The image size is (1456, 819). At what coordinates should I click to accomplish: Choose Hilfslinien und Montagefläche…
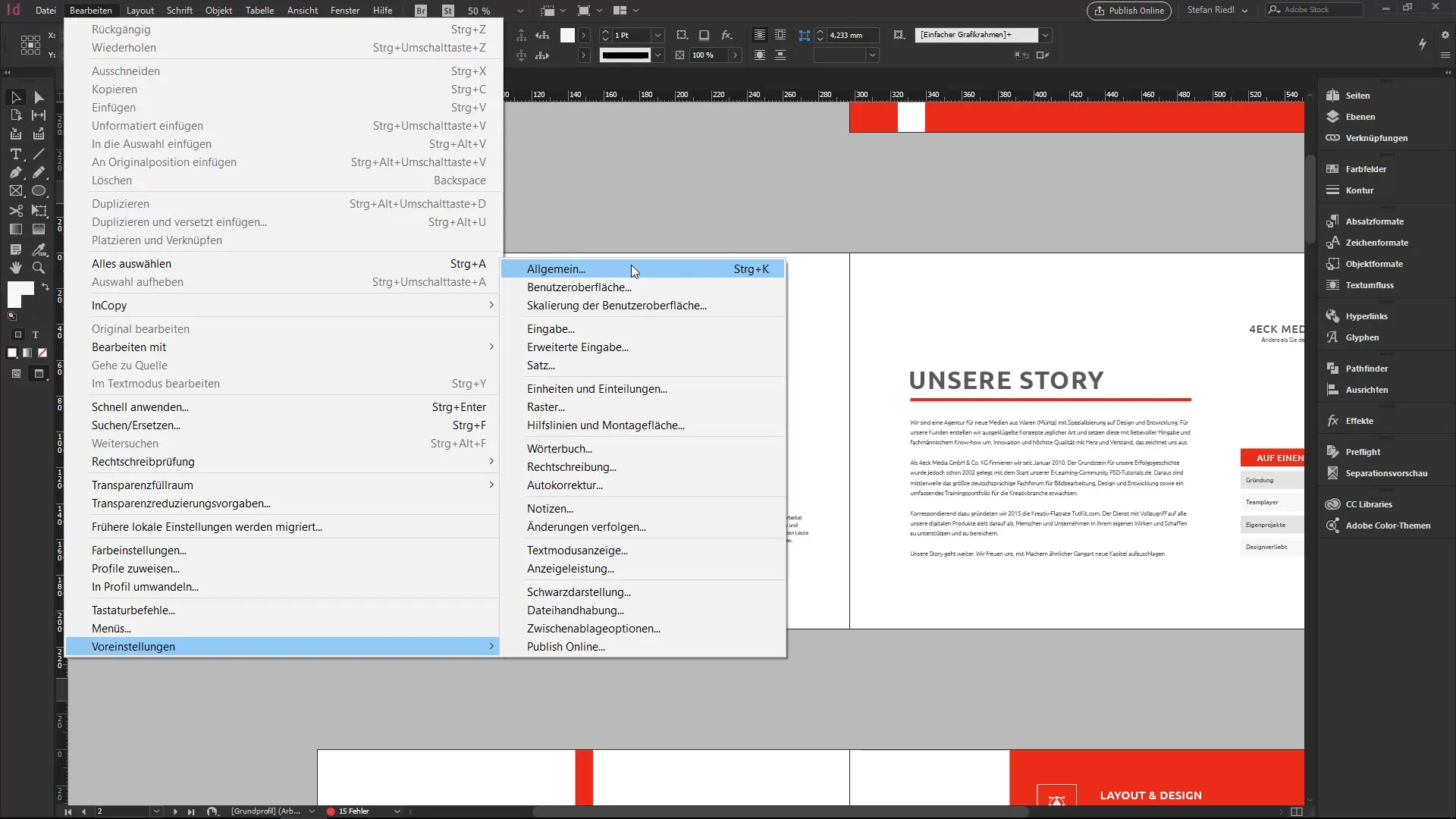pos(642,425)
